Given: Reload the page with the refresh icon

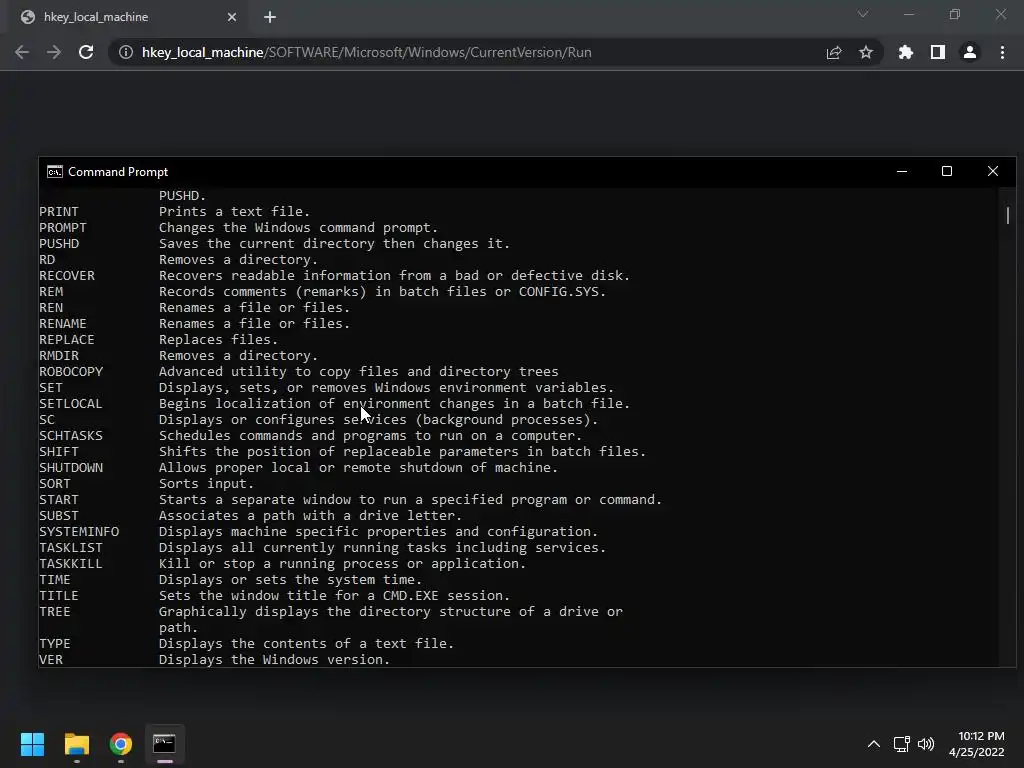Looking at the screenshot, I should (86, 52).
